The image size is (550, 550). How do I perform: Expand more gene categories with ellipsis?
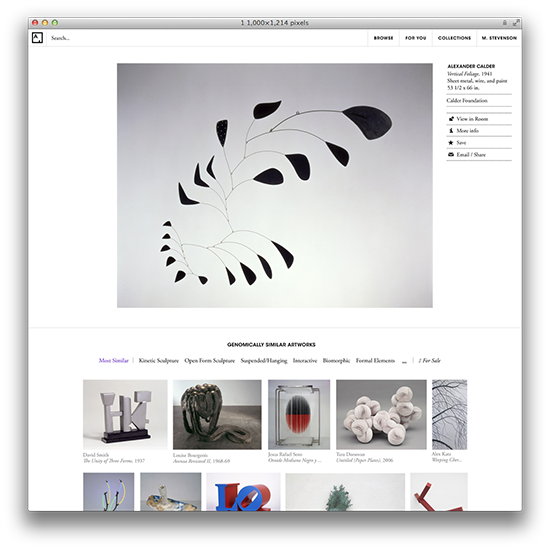coord(404,361)
